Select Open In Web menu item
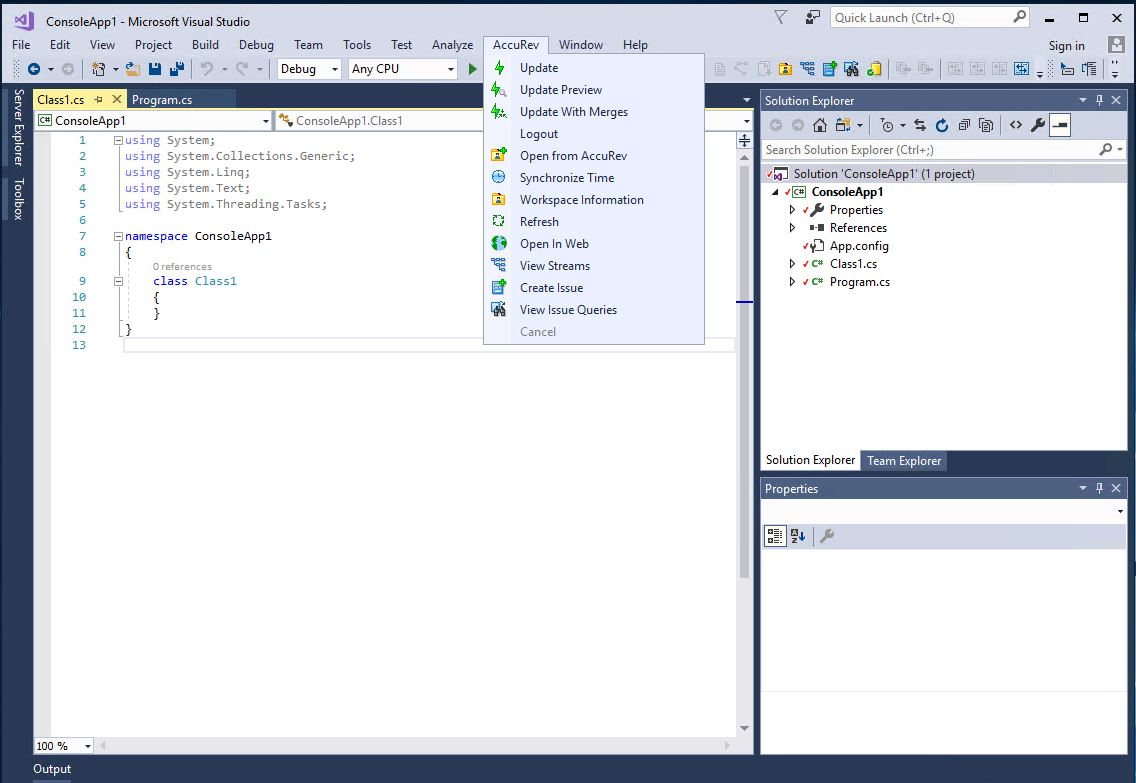 [594, 244]
